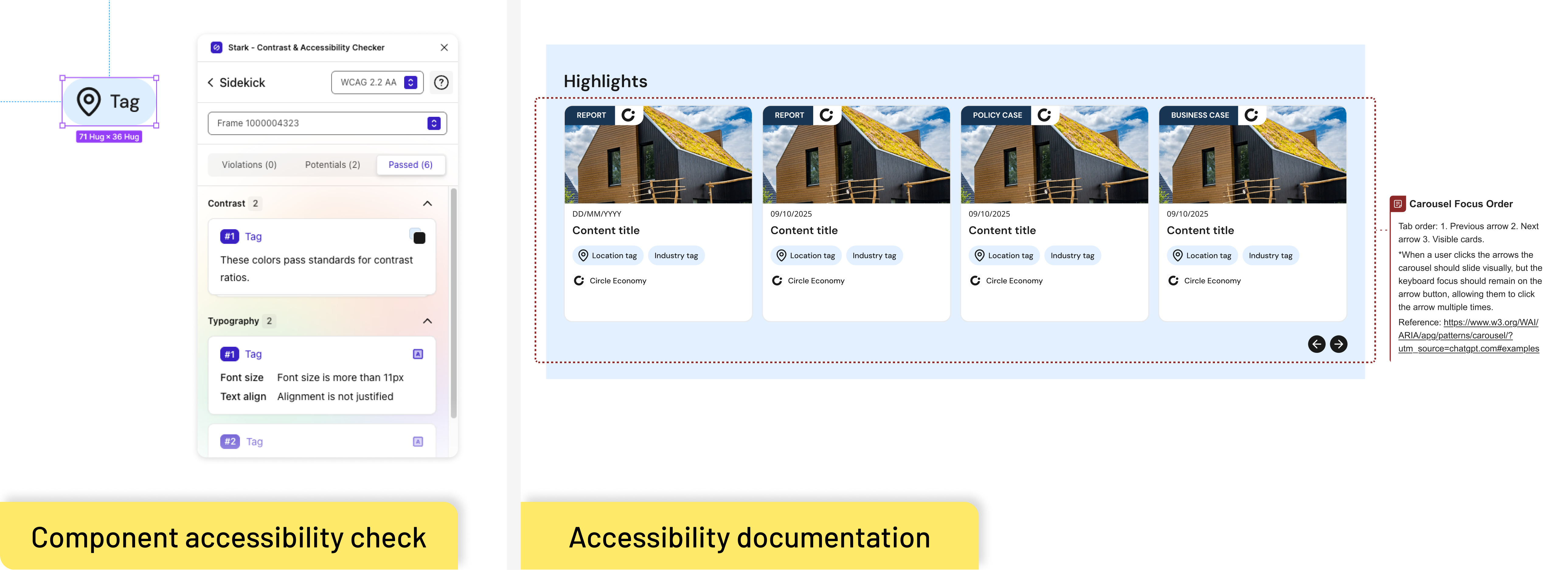Click the Stark plugin logo icon

tap(216, 47)
